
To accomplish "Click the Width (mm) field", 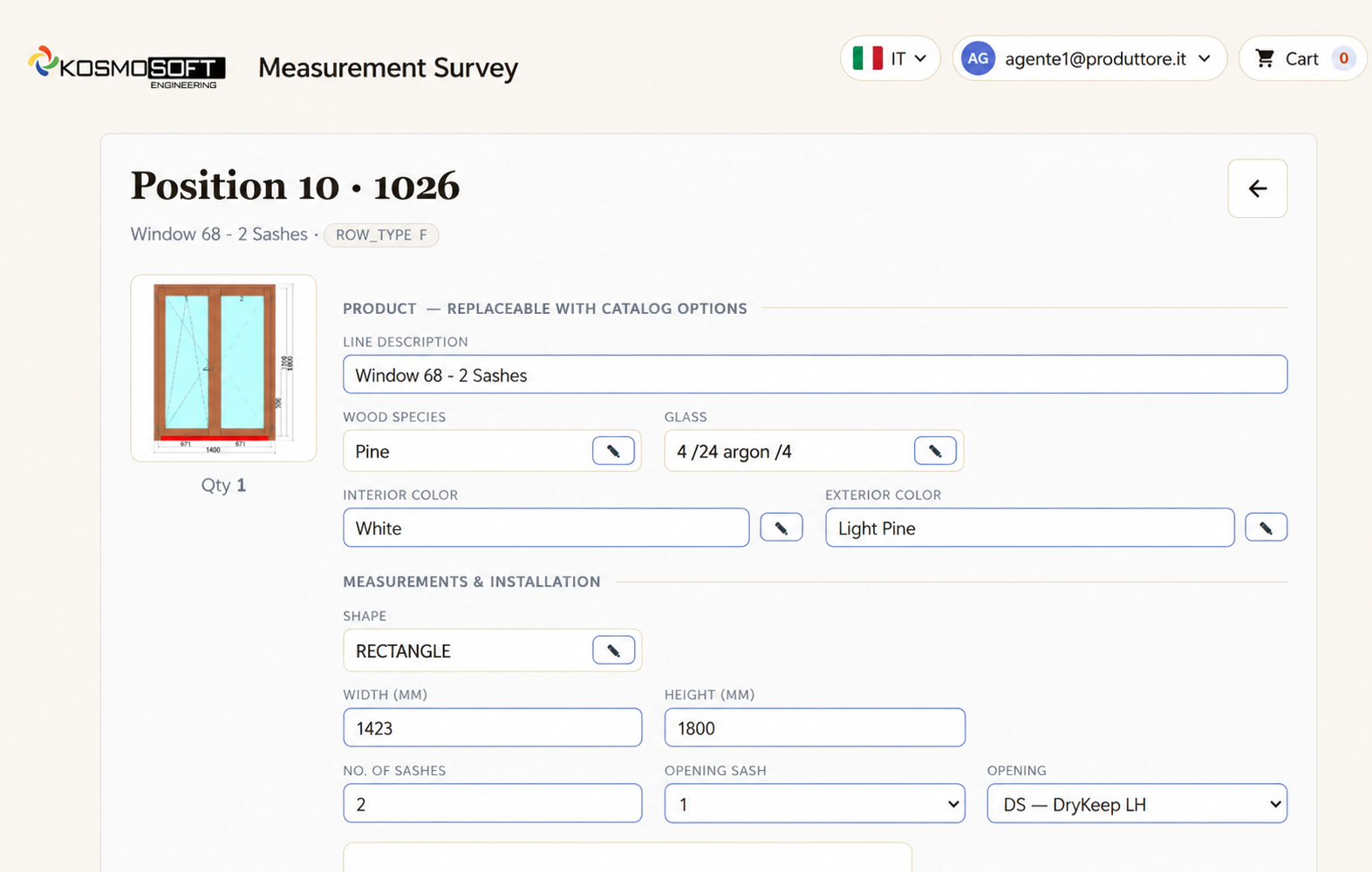I will (x=493, y=727).
